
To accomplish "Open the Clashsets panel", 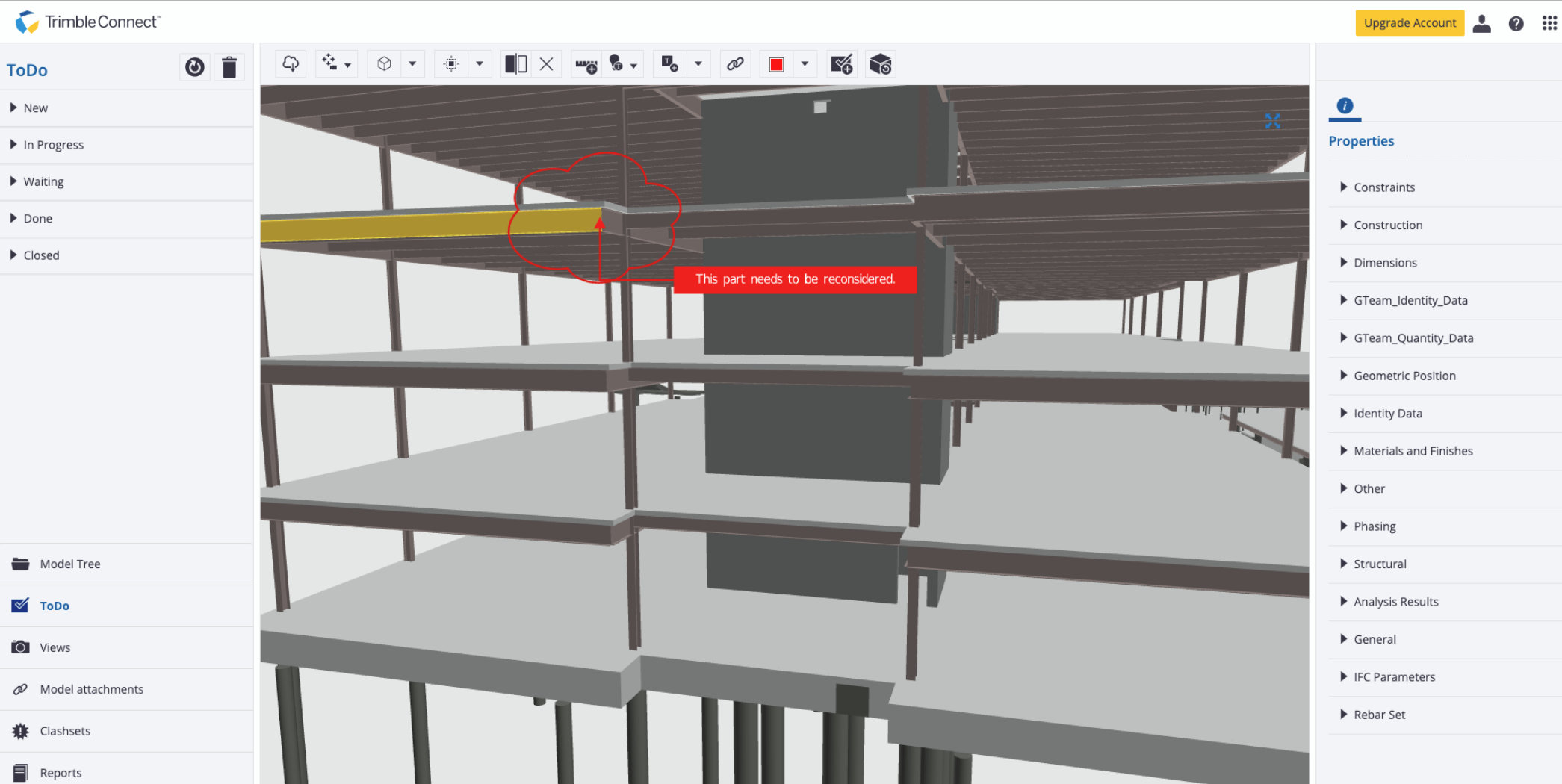I will [126, 732].
